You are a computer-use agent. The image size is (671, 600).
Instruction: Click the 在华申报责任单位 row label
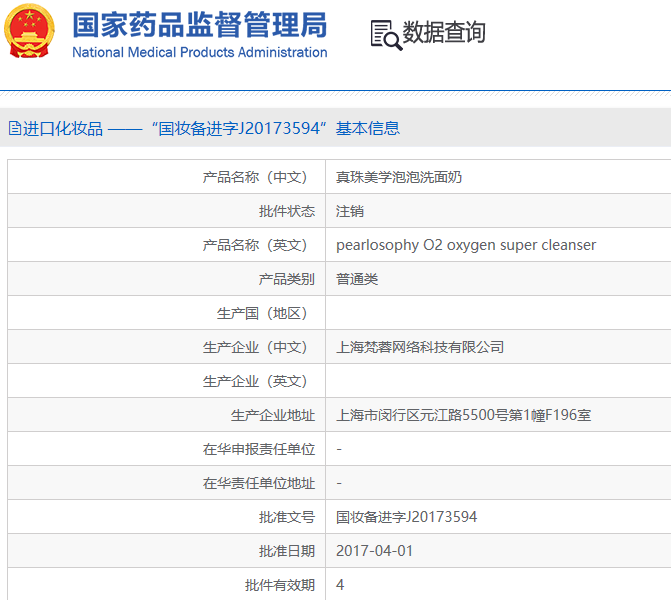pyautogui.click(x=259, y=449)
